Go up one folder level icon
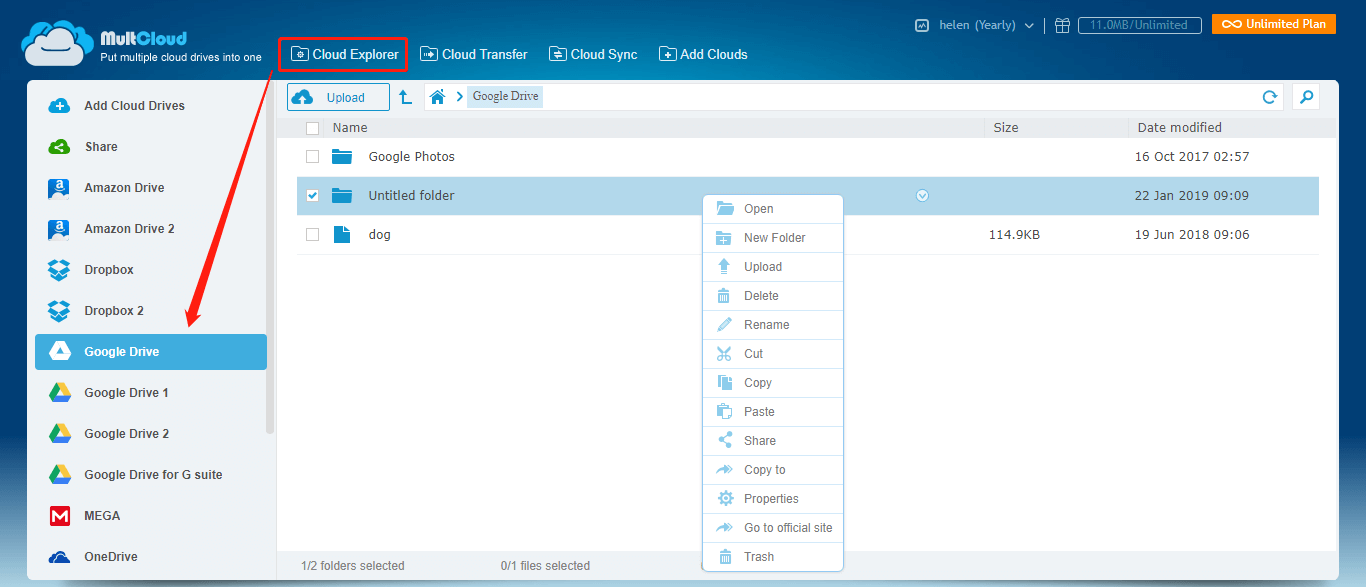1366x587 pixels. (405, 97)
